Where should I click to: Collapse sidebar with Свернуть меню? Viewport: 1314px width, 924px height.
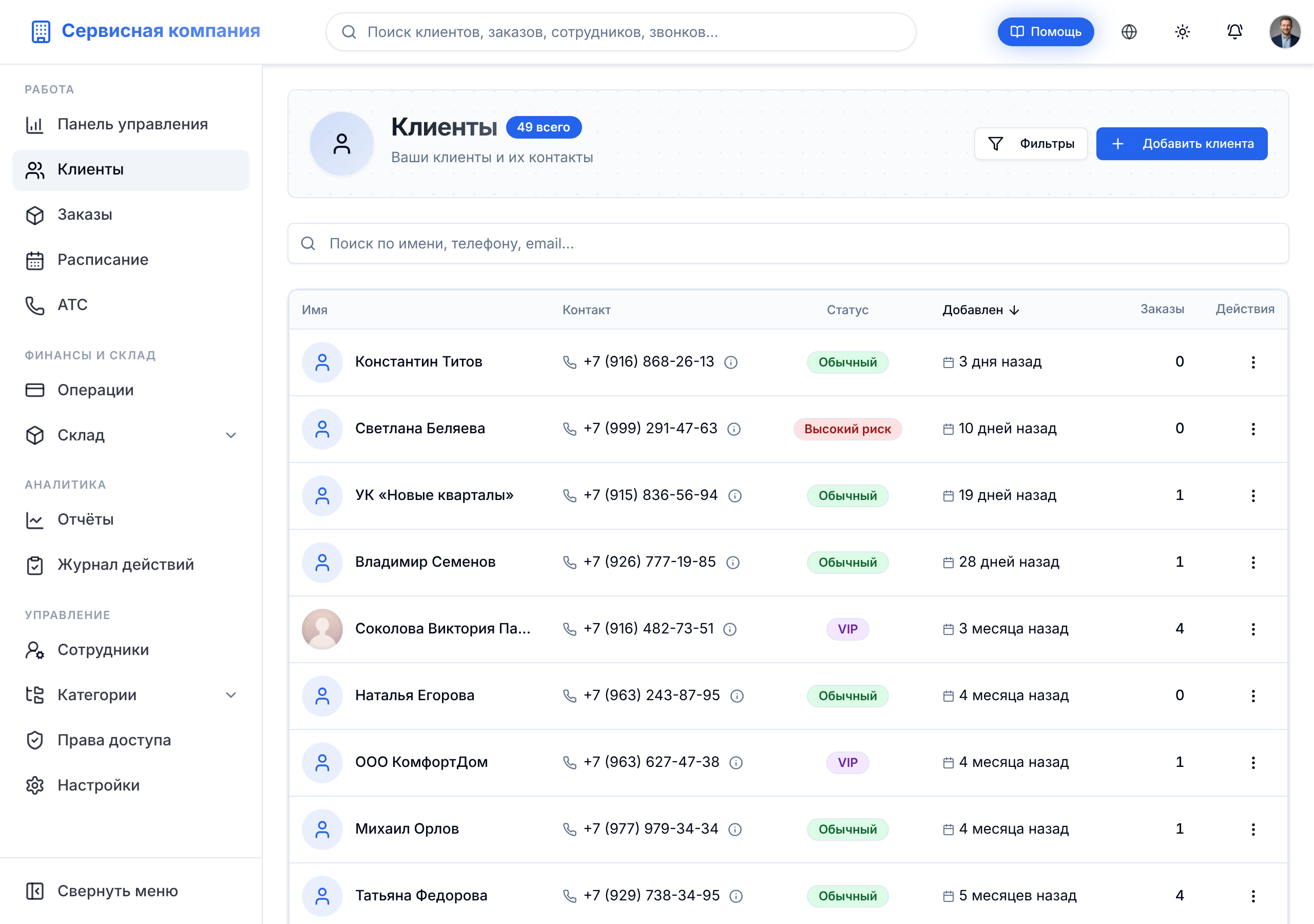pyautogui.click(x=131, y=892)
